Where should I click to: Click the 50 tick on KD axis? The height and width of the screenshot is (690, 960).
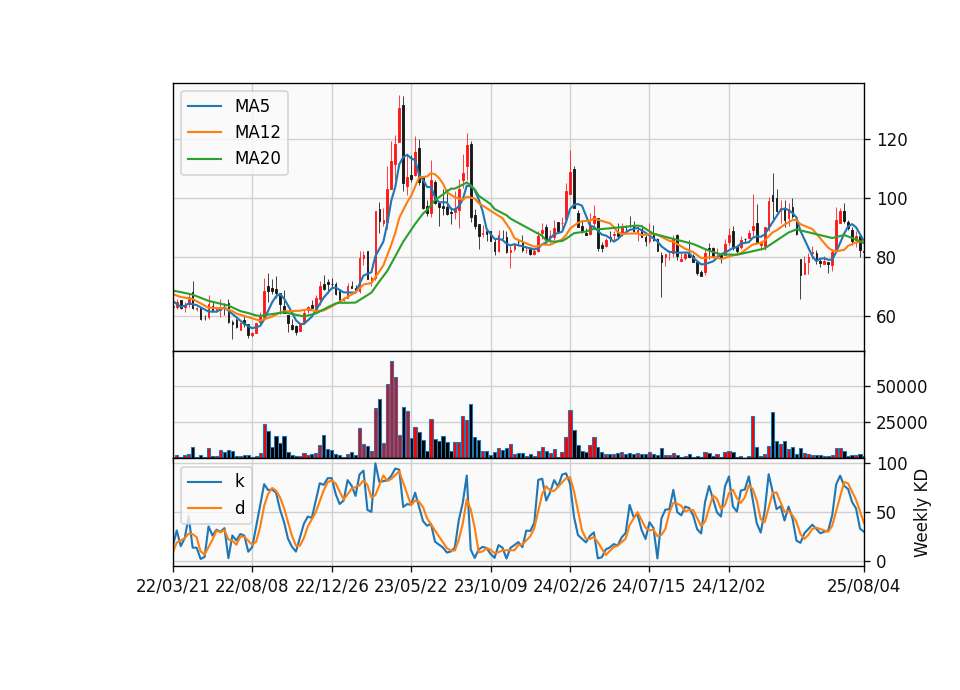click(887, 513)
